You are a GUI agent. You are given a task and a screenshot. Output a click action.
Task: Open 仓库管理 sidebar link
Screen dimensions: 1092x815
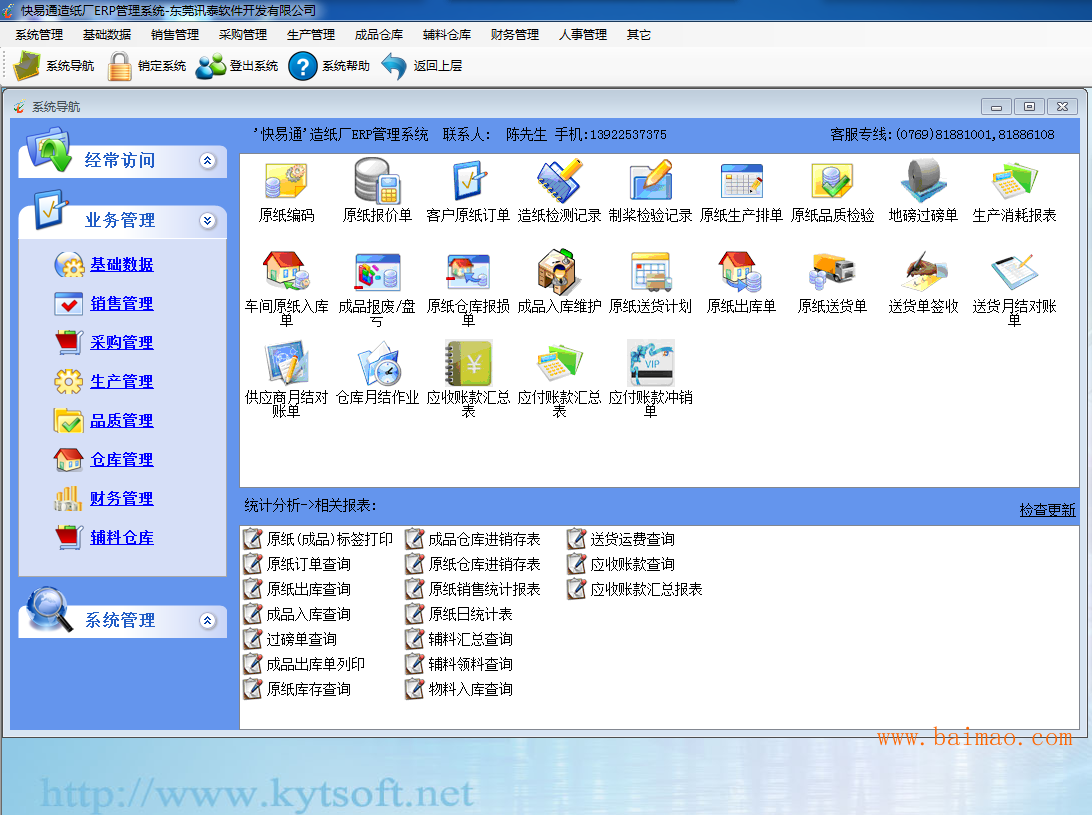point(122,460)
